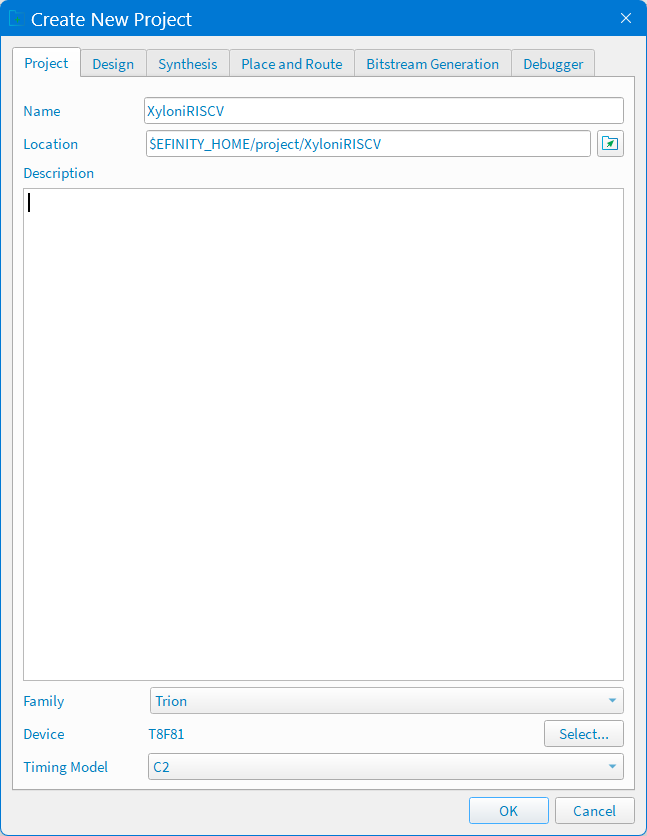Image resolution: width=647 pixels, height=836 pixels.
Task: Focus the Location path input field
Action: pyautogui.click(x=368, y=144)
